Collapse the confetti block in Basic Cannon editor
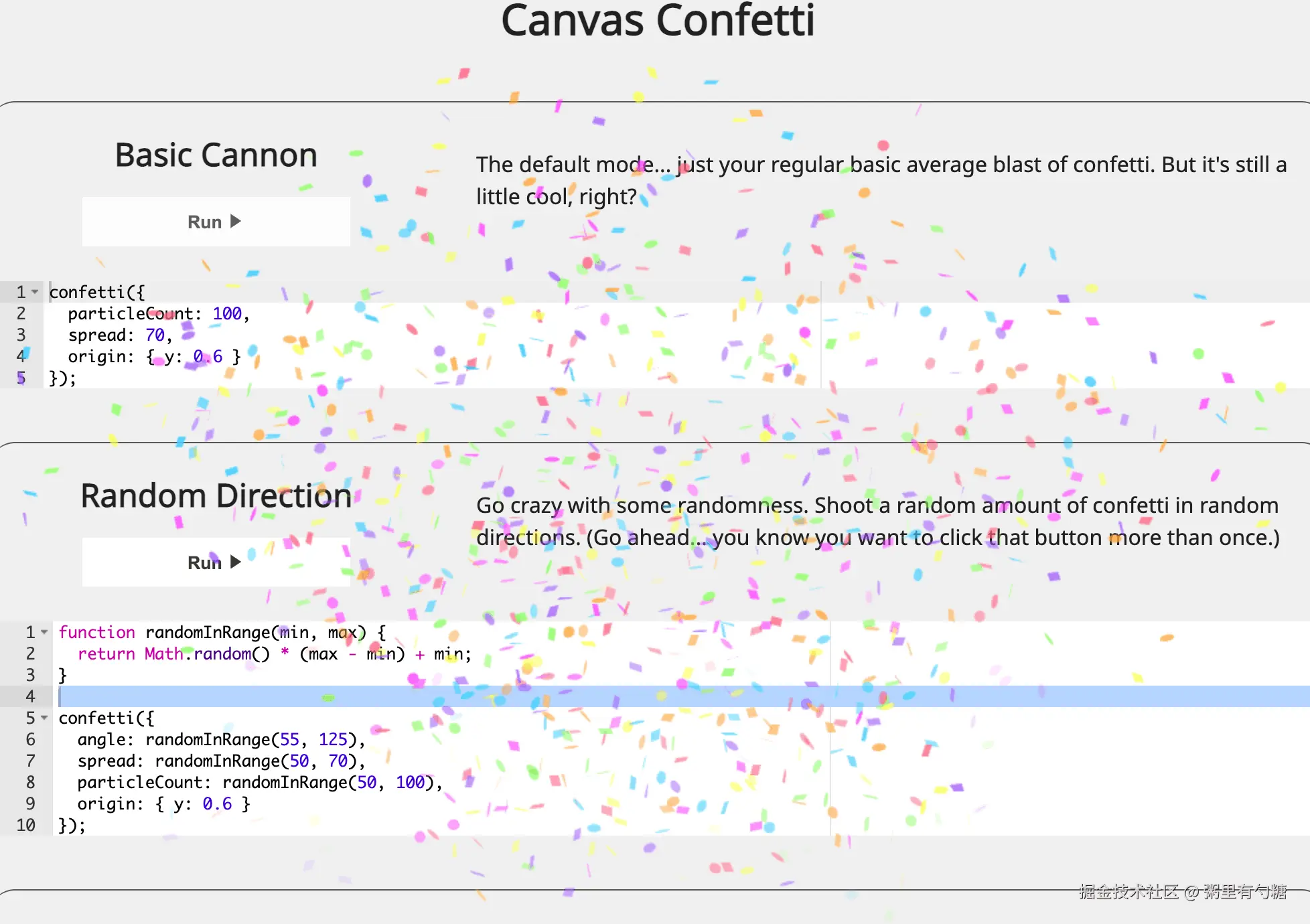Screen dimensions: 1310x924 click(35, 292)
